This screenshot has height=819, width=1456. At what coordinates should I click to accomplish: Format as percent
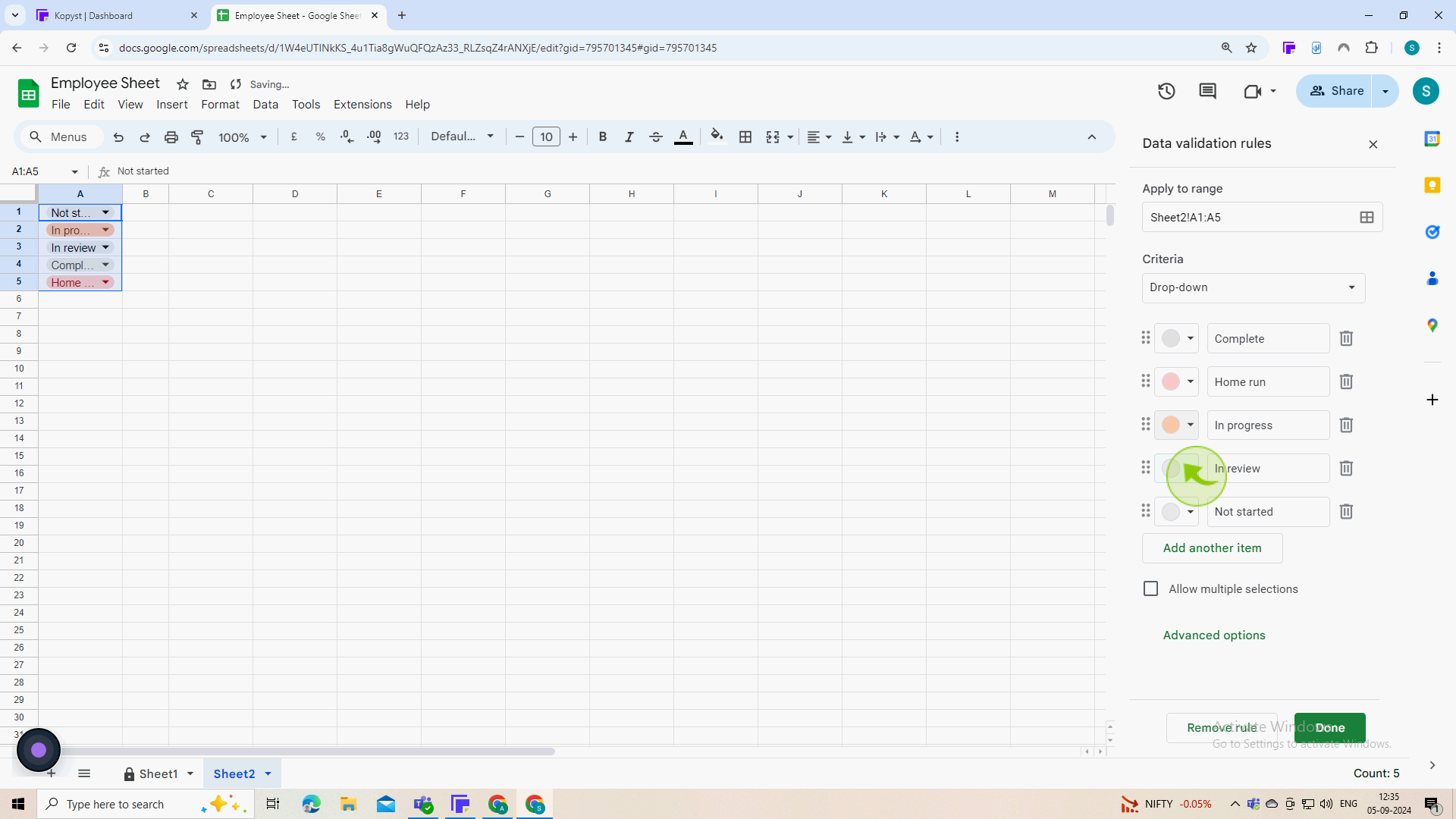pos(321,137)
